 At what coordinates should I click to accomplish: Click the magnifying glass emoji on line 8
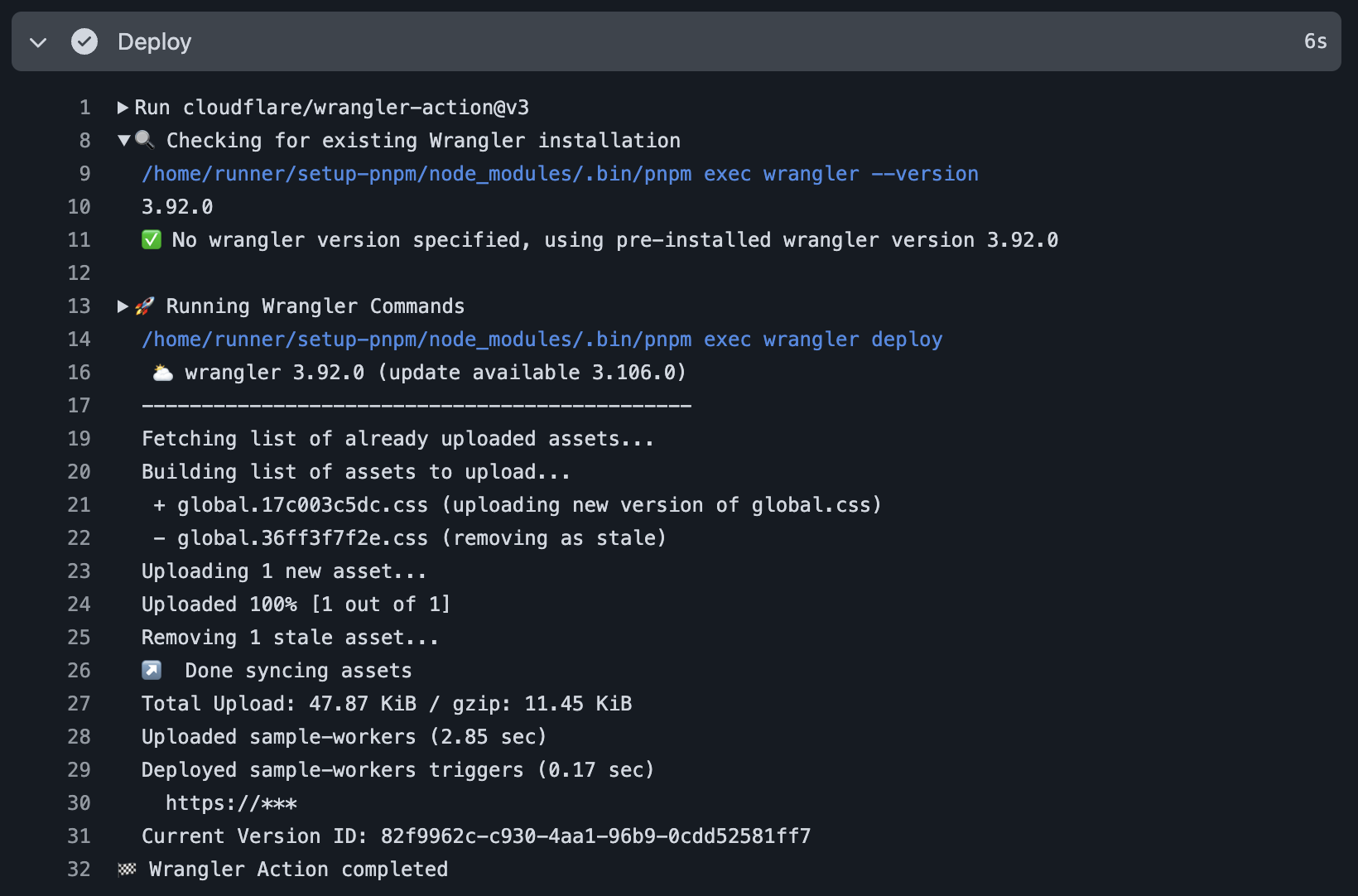[145, 140]
